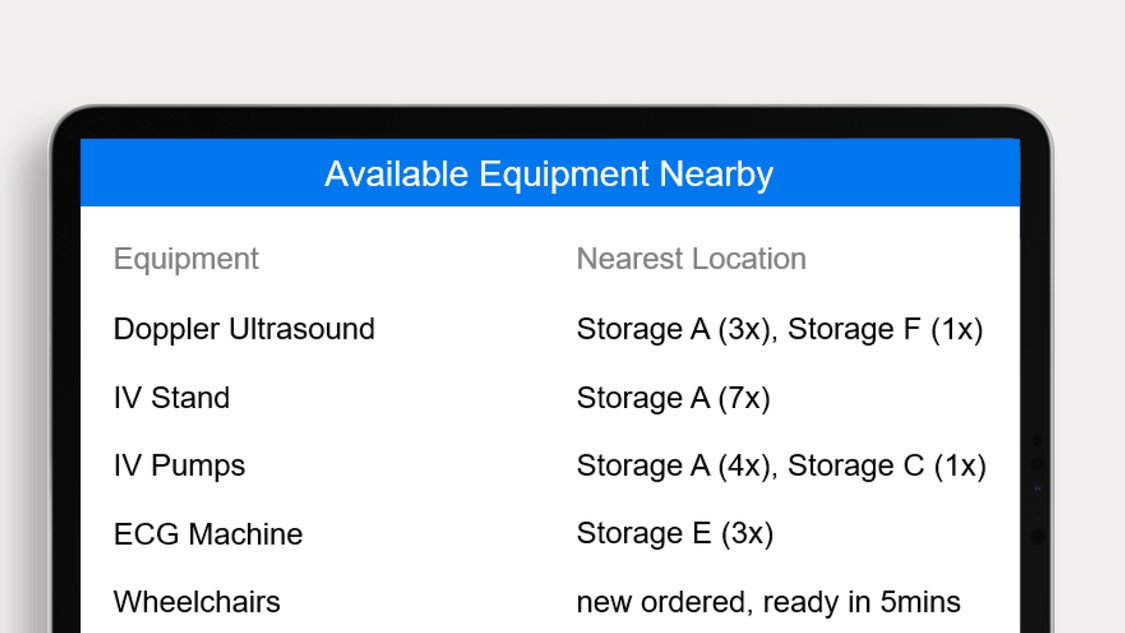The image size is (1125, 633).
Task: Tap the word Machine in ECG row
Action: pos(245,534)
